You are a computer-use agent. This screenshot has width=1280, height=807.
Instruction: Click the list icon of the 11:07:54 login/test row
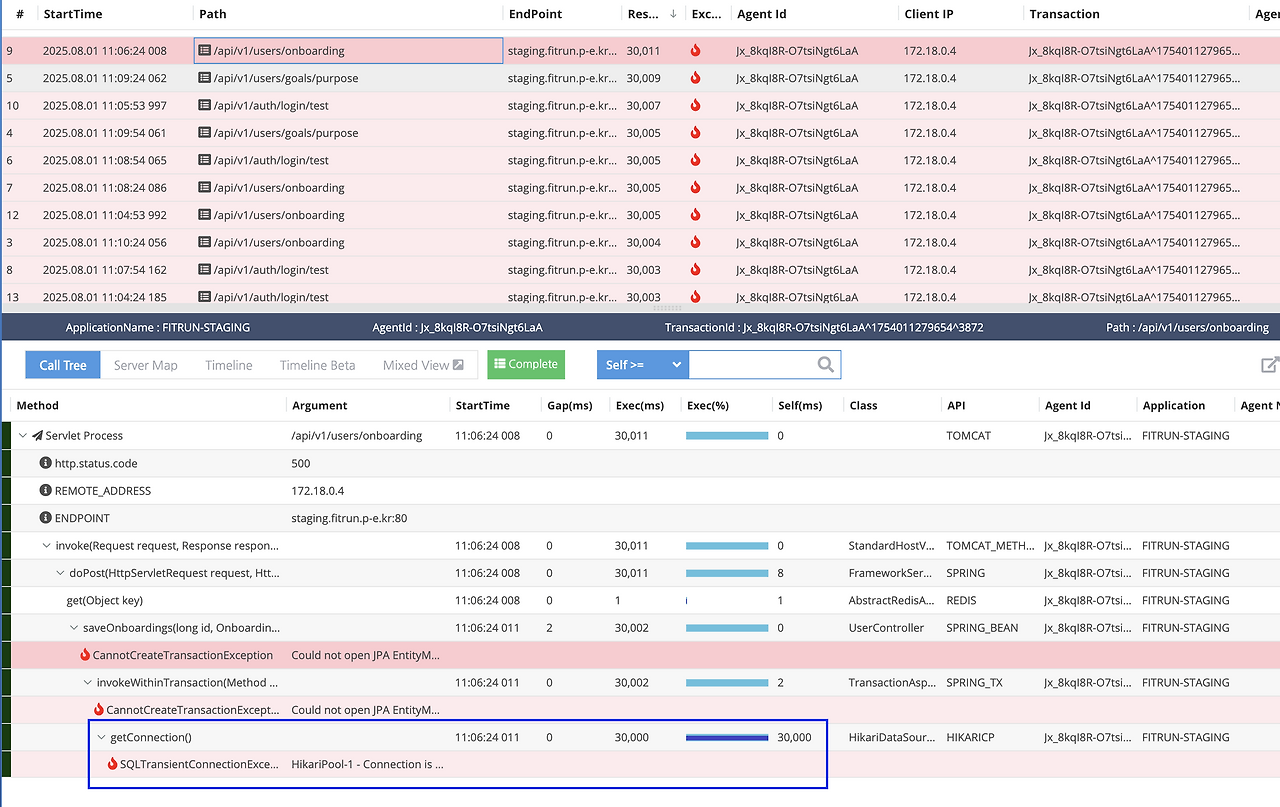pyautogui.click(x=204, y=270)
